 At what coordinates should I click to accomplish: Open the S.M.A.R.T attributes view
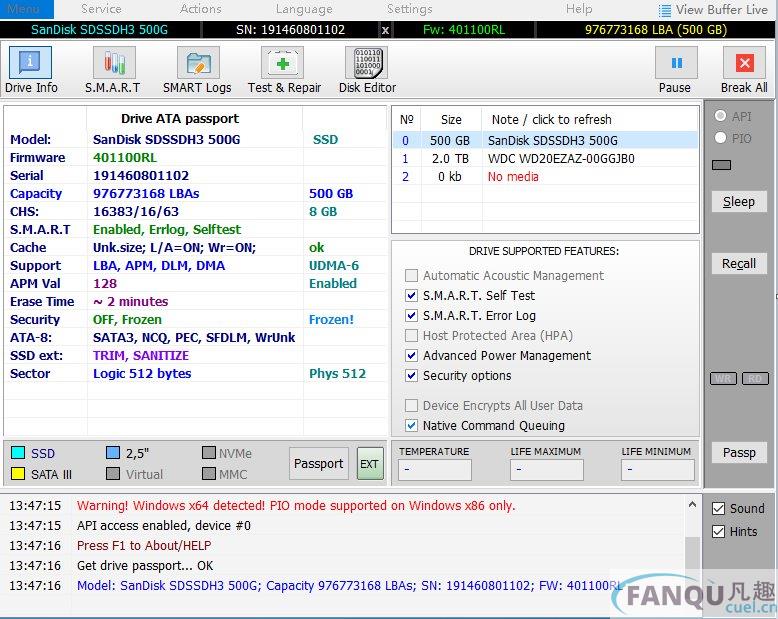coord(114,62)
